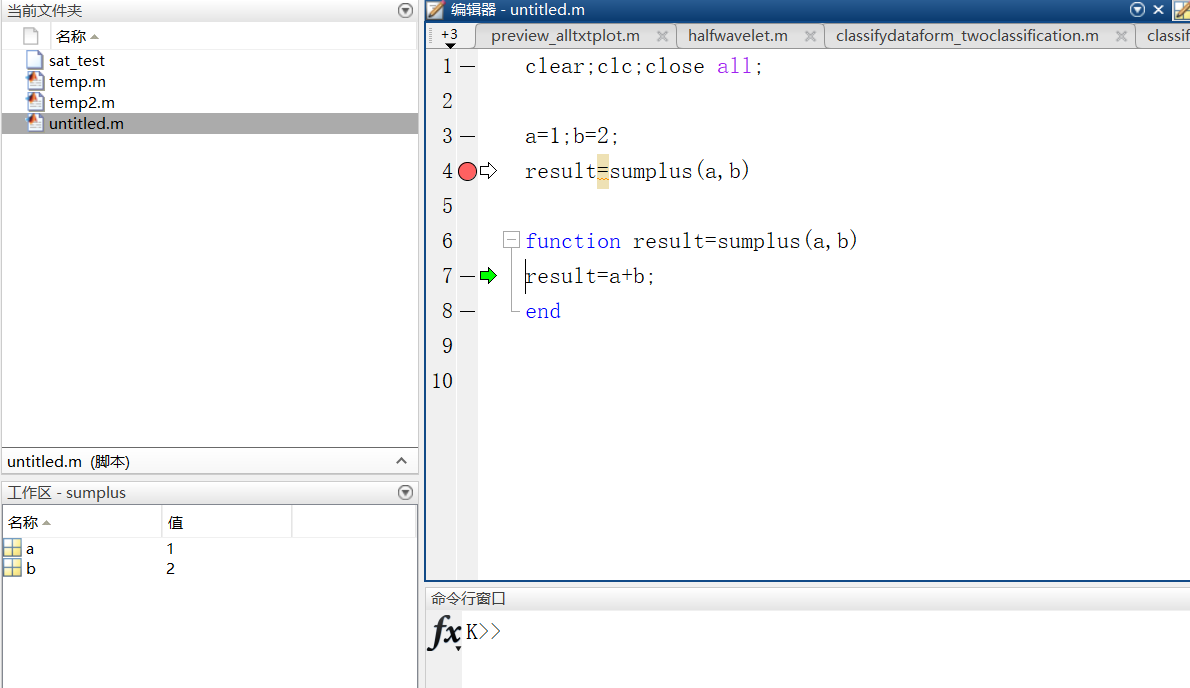Open the current folder panel actions dropdown
Viewport: 1190px width, 688px height.
(405, 11)
